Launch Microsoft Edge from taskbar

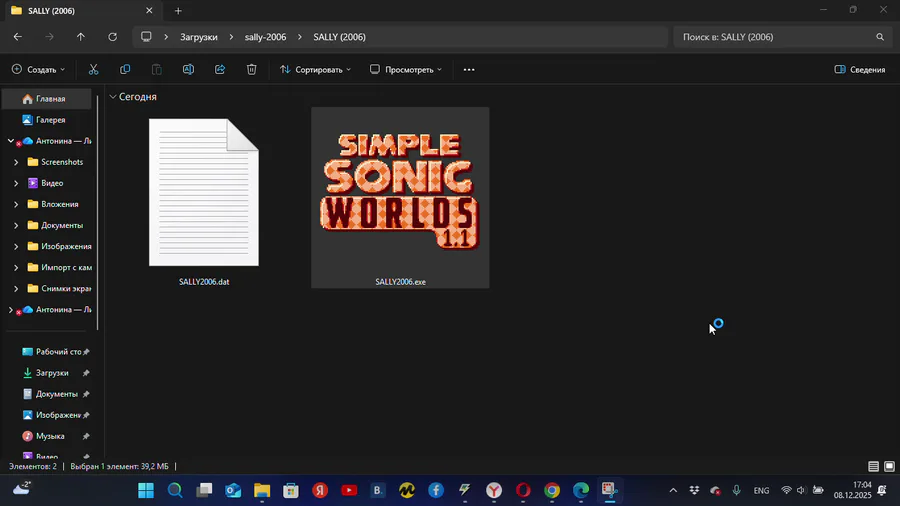click(x=581, y=490)
